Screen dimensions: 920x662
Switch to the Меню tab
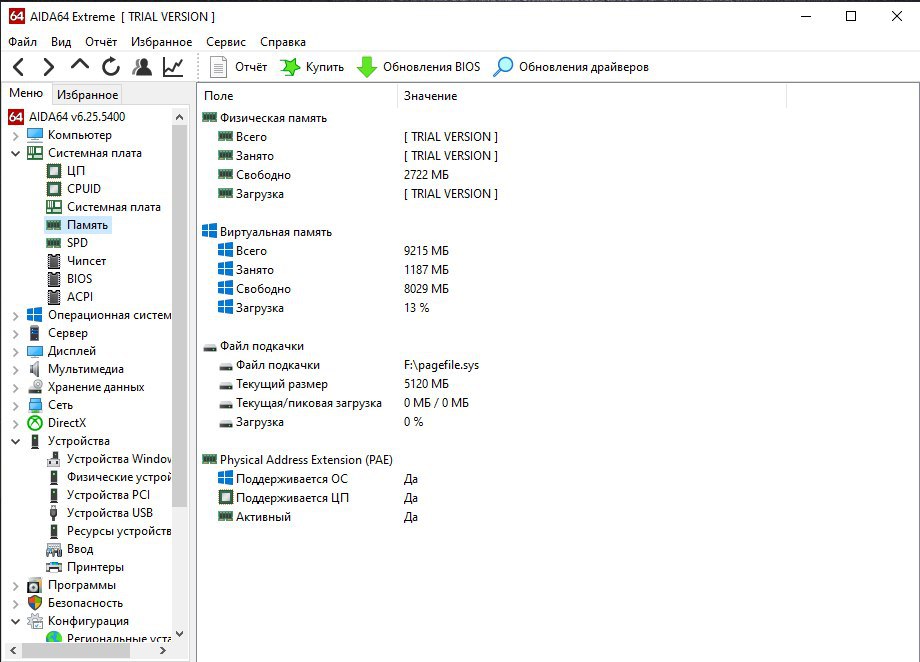pos(26,93)
